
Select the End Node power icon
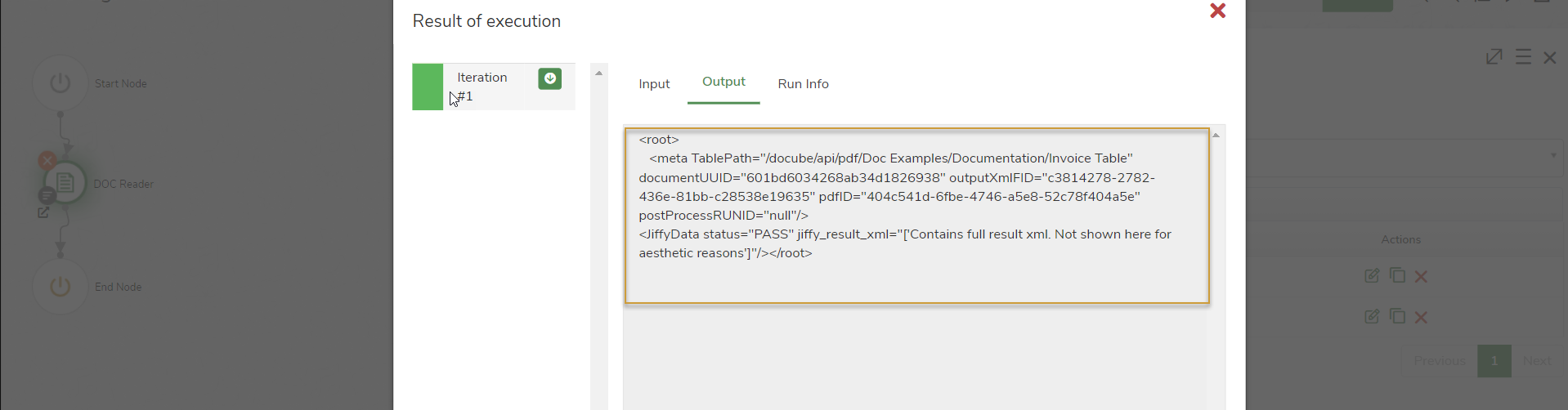(60, 287)
